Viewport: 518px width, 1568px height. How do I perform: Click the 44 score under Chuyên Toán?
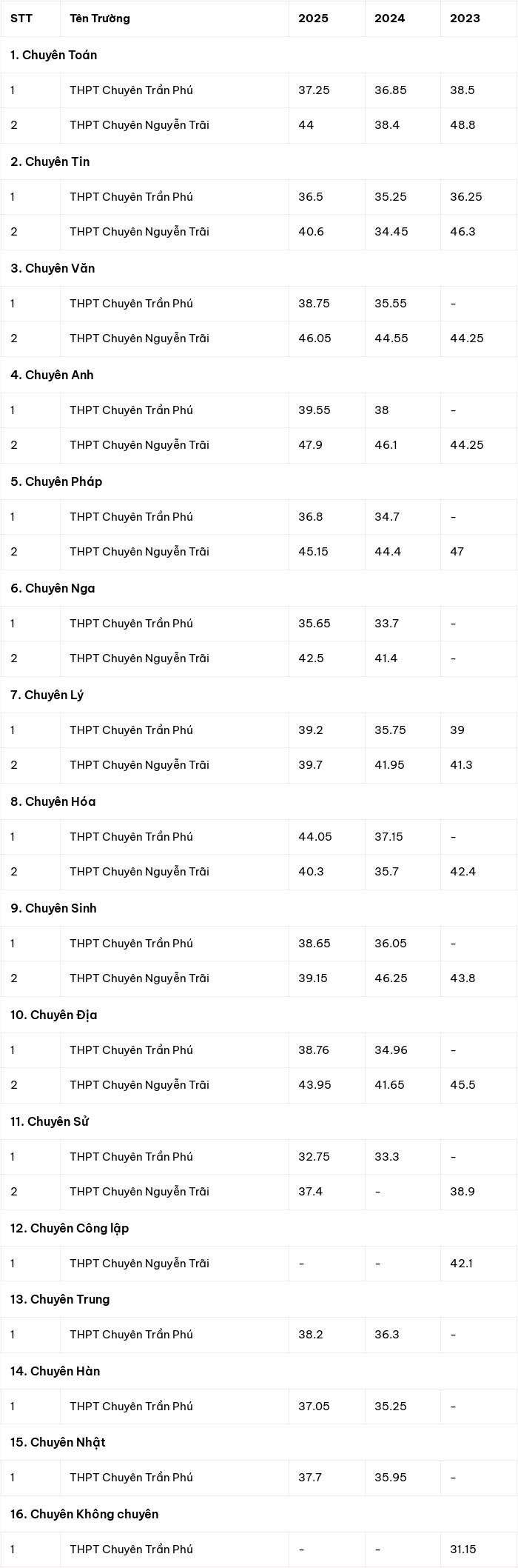tap(306, 125)
